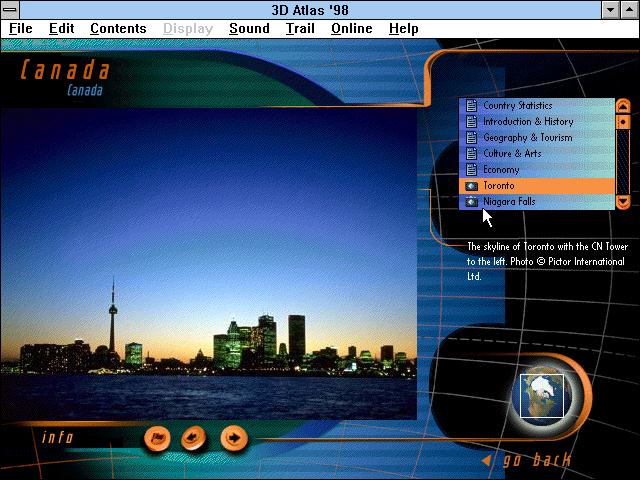
Task: Select Country Statistics in the list
Action: tap(537, 105)
